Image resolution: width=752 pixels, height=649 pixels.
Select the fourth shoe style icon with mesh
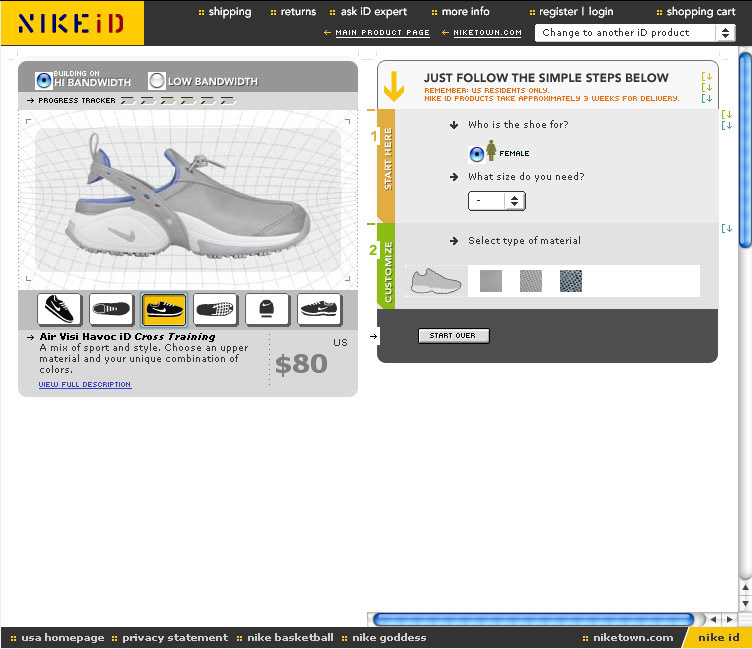(215, 309)
